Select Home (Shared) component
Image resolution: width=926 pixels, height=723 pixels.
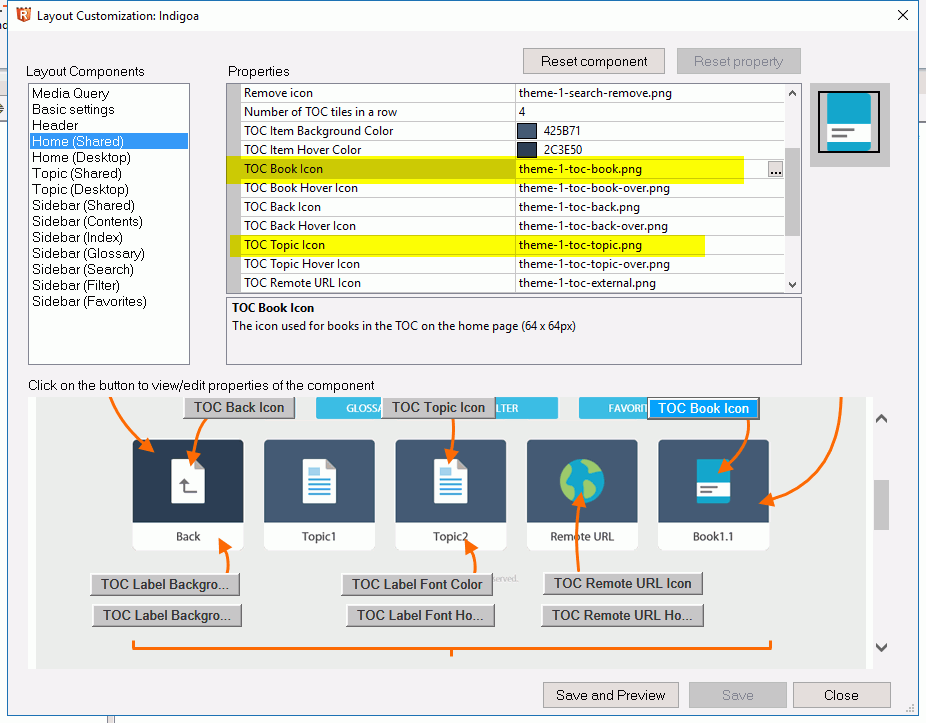pyautogui.click(x=109, y=141)
